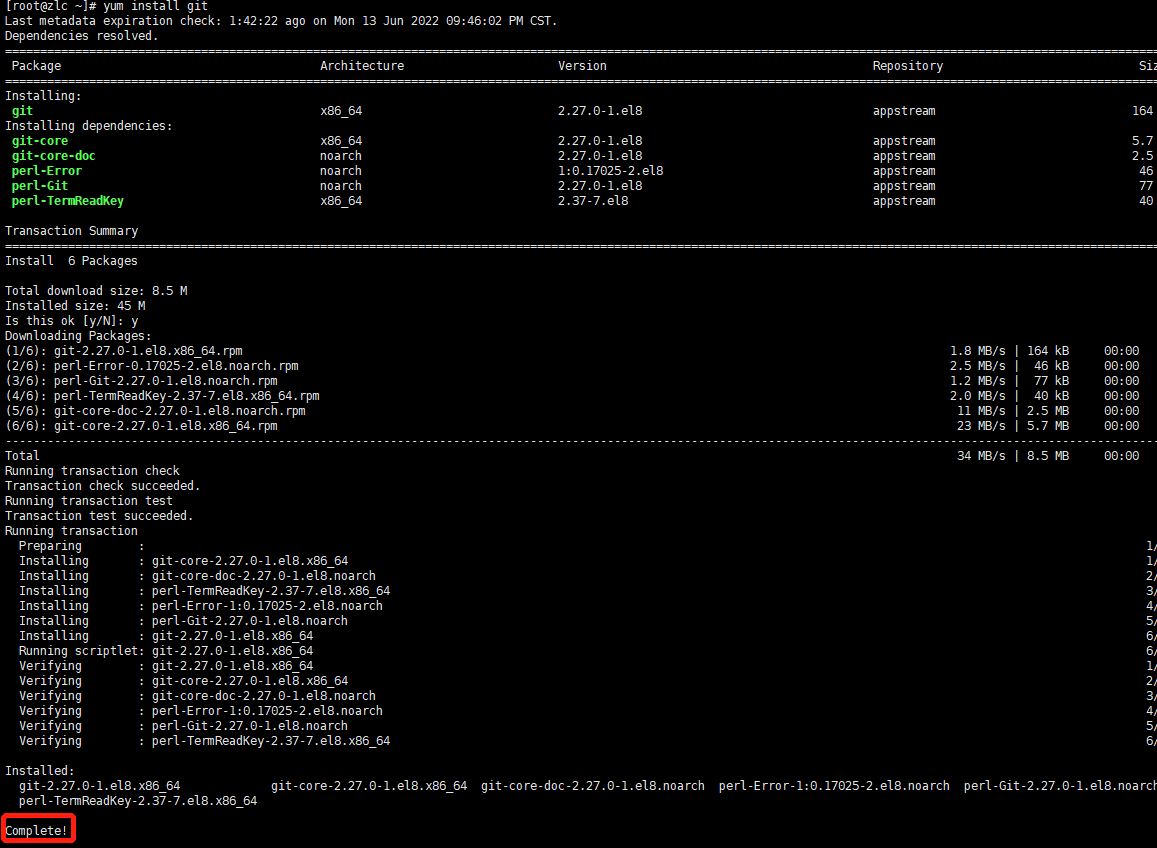
Task: Click the "Total download size: 8.5 M" line
Action: [96, 291]
